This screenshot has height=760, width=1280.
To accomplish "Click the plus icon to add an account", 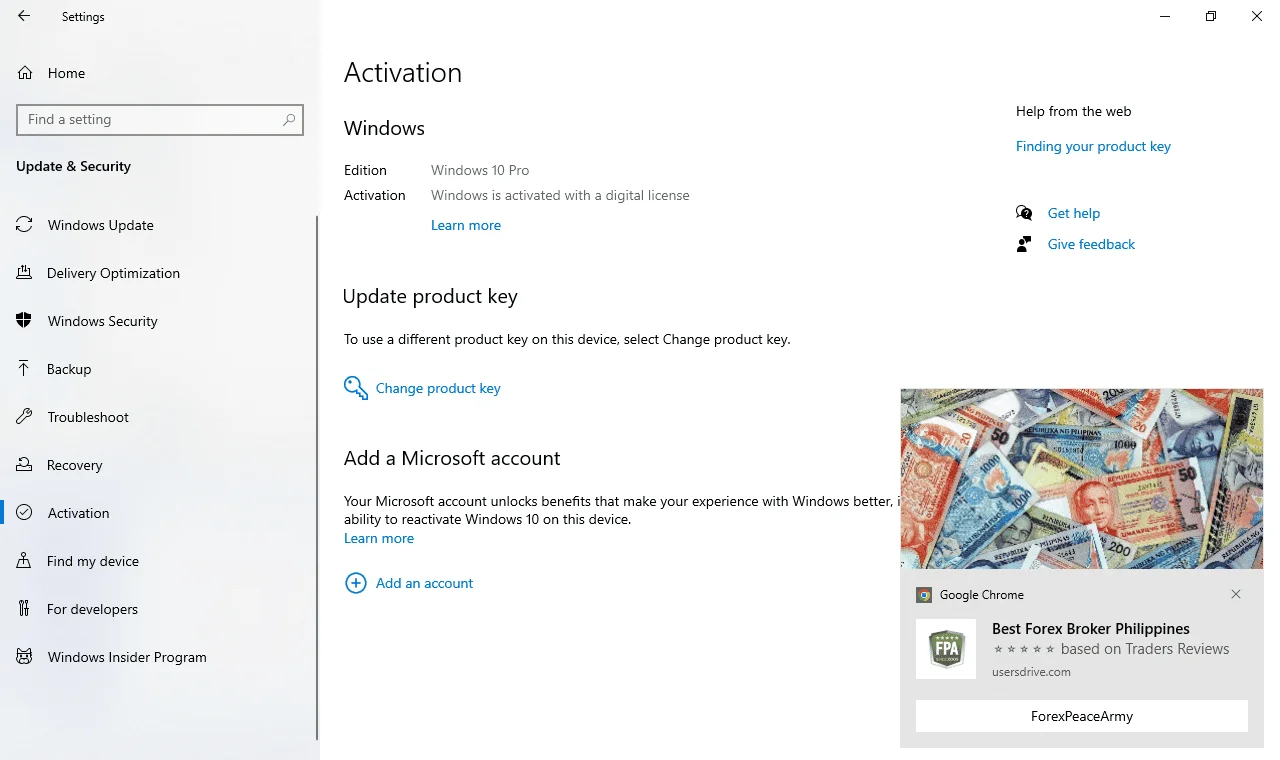I will coord(356,583).
